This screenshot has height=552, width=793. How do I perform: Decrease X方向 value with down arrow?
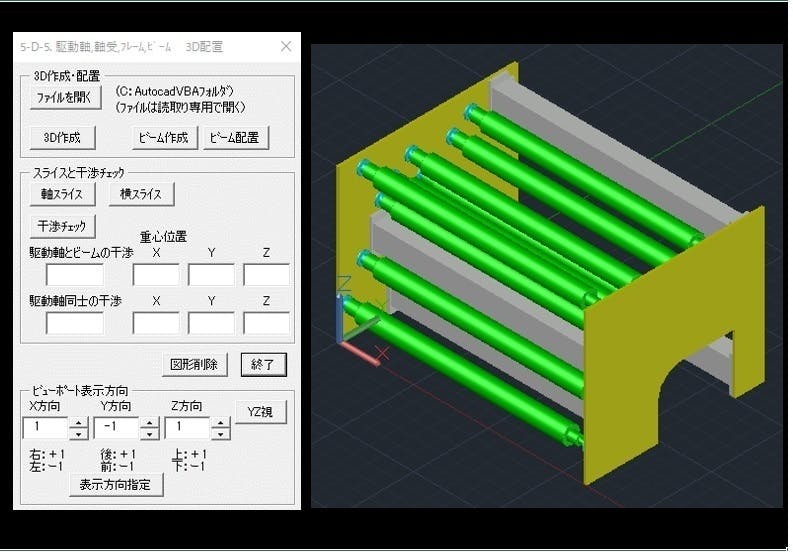78,434
